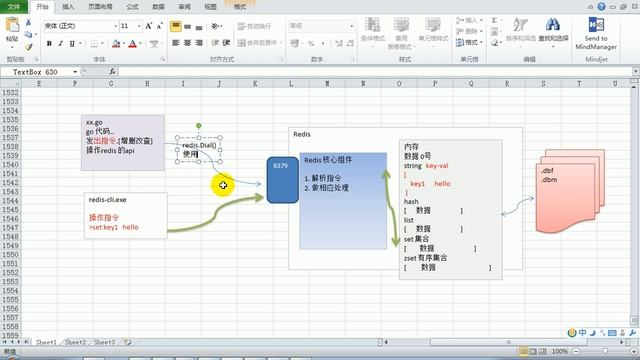Click the Cut scissors icon

point(28,22)
